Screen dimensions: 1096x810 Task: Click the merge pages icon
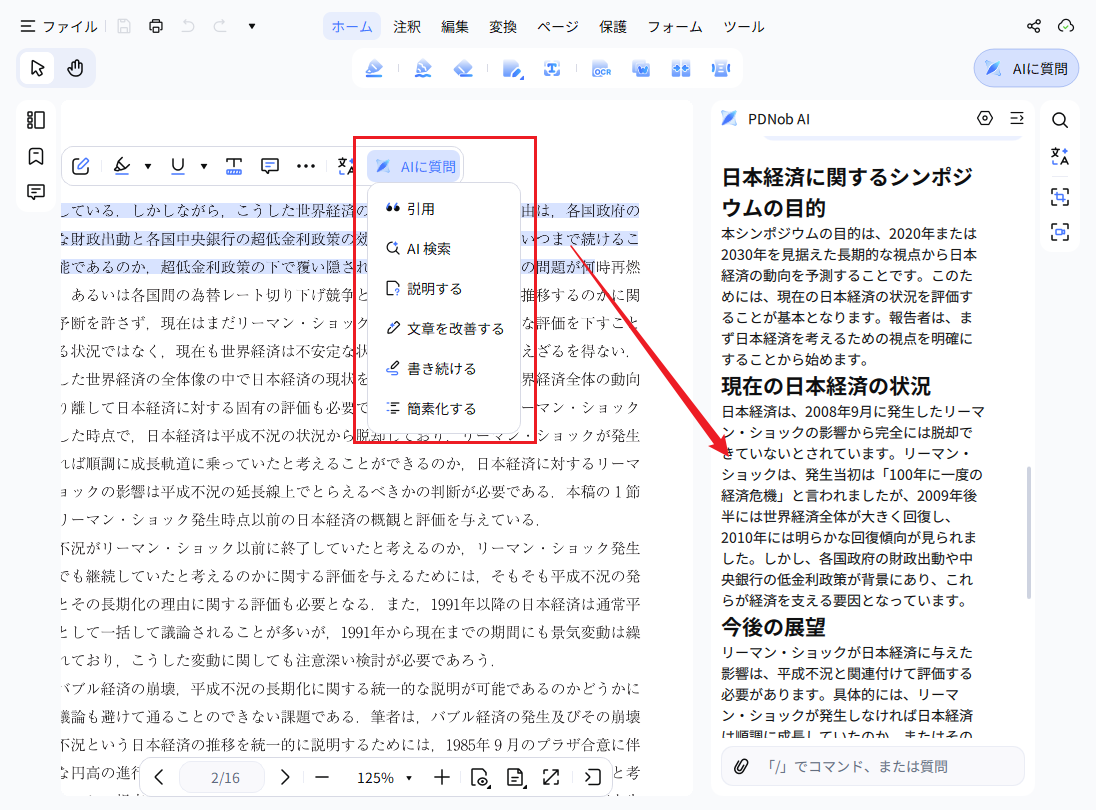681,68
